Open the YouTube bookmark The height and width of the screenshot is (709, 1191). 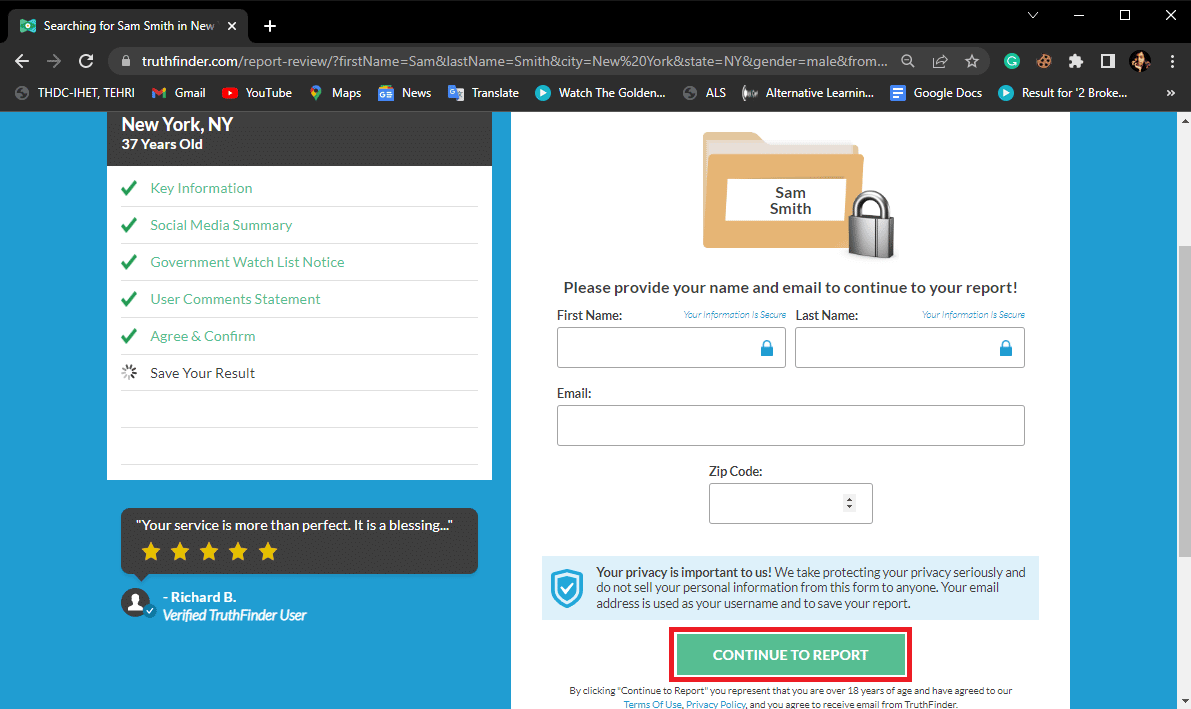click(x=257, y=93)
